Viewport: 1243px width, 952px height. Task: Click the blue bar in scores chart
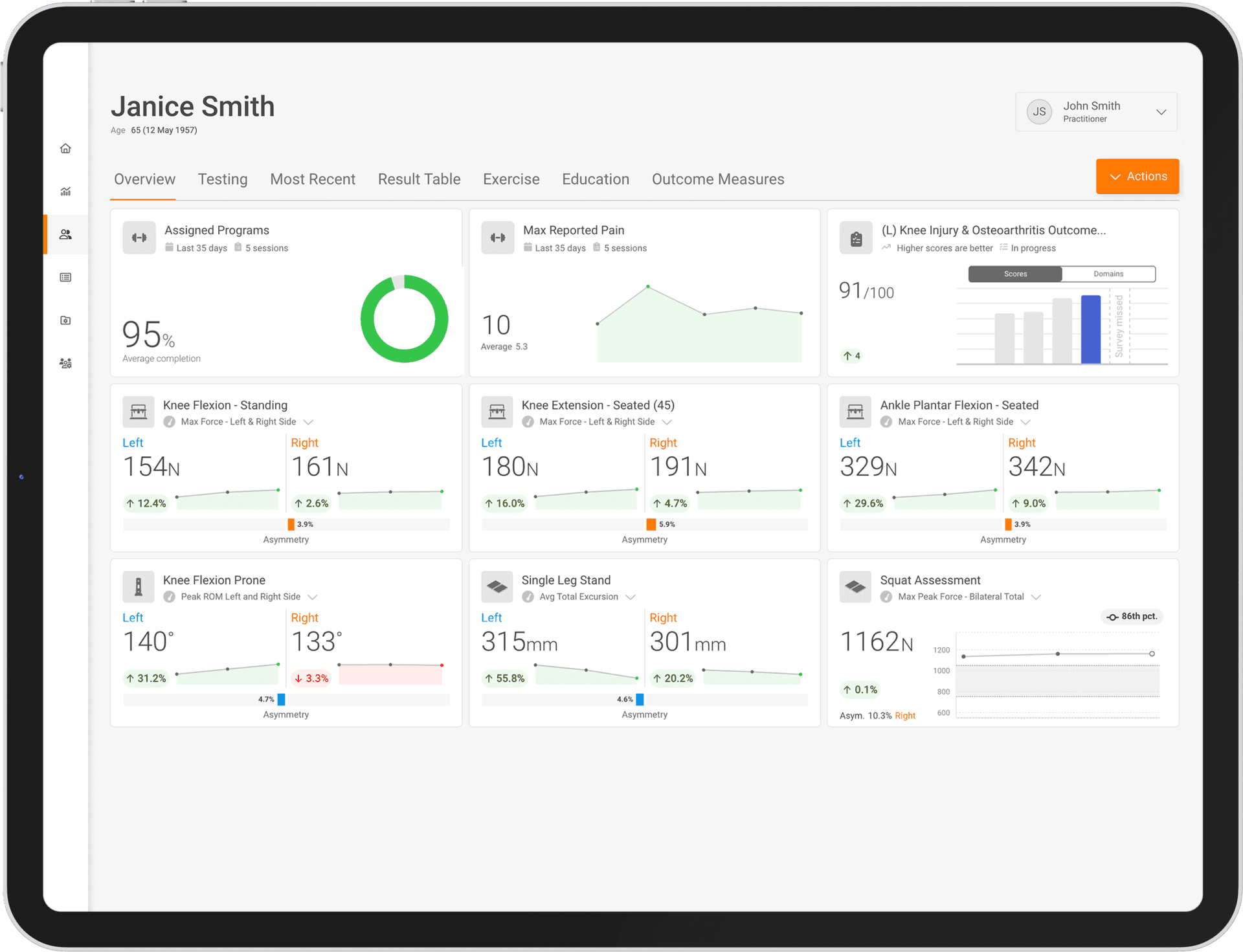pos(1090,329)
